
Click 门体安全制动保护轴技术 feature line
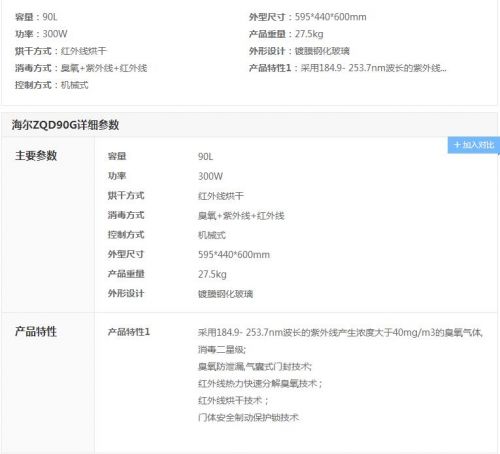(248, 418)
